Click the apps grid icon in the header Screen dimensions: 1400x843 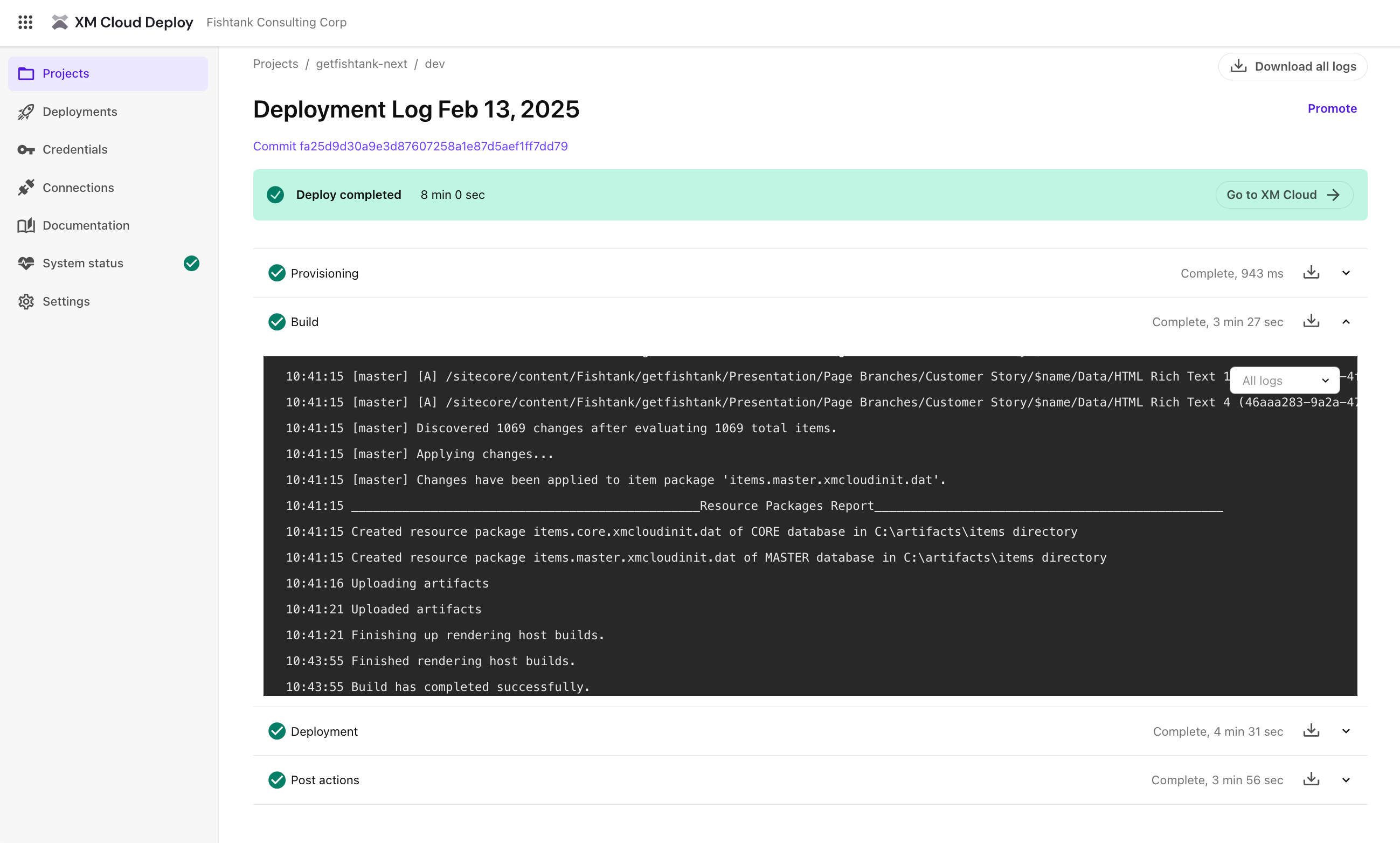(x=25, y=22)
